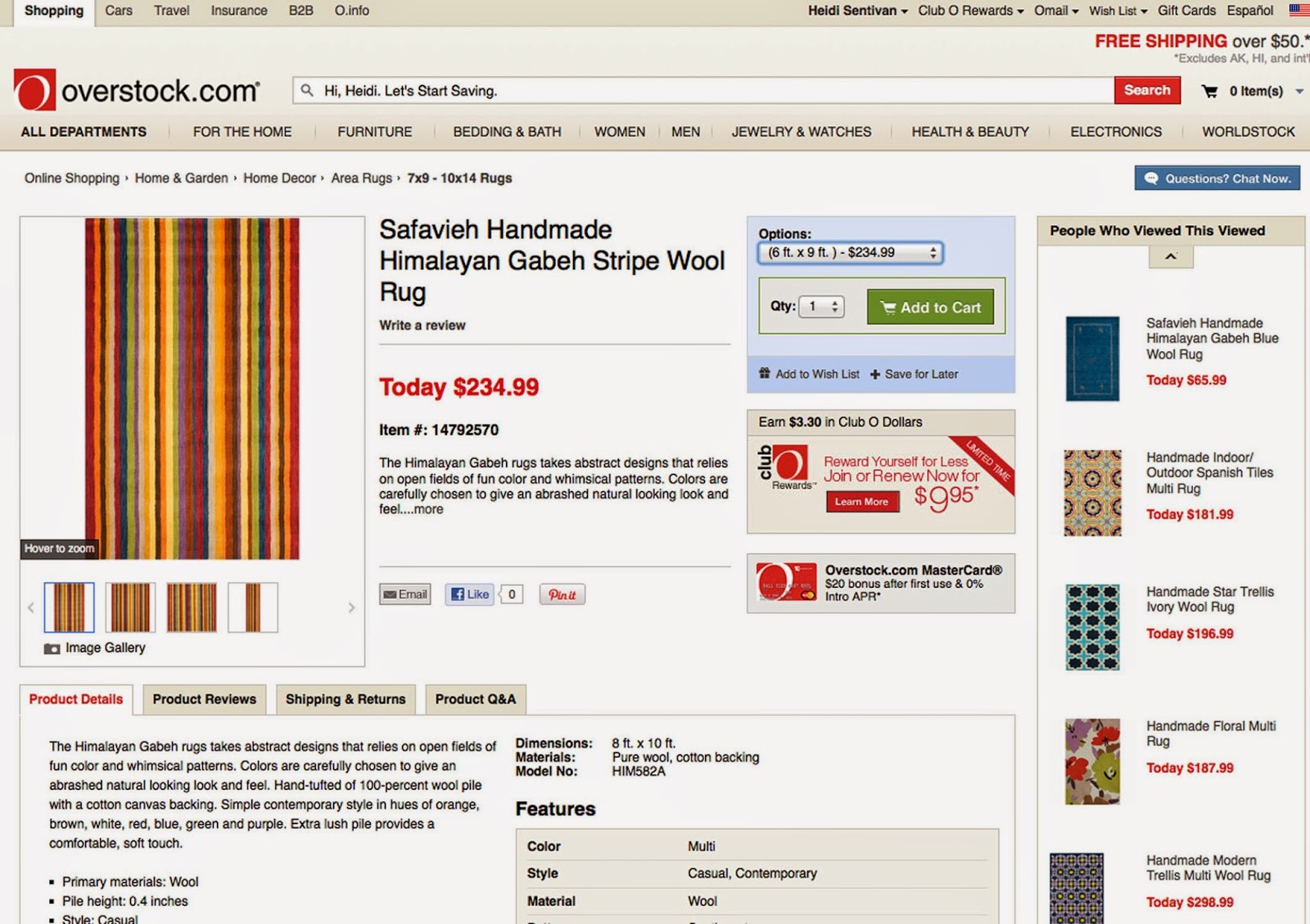Click the Image Gallery camera icon
Screen dimensions: 1310x924
pos(52,648)
